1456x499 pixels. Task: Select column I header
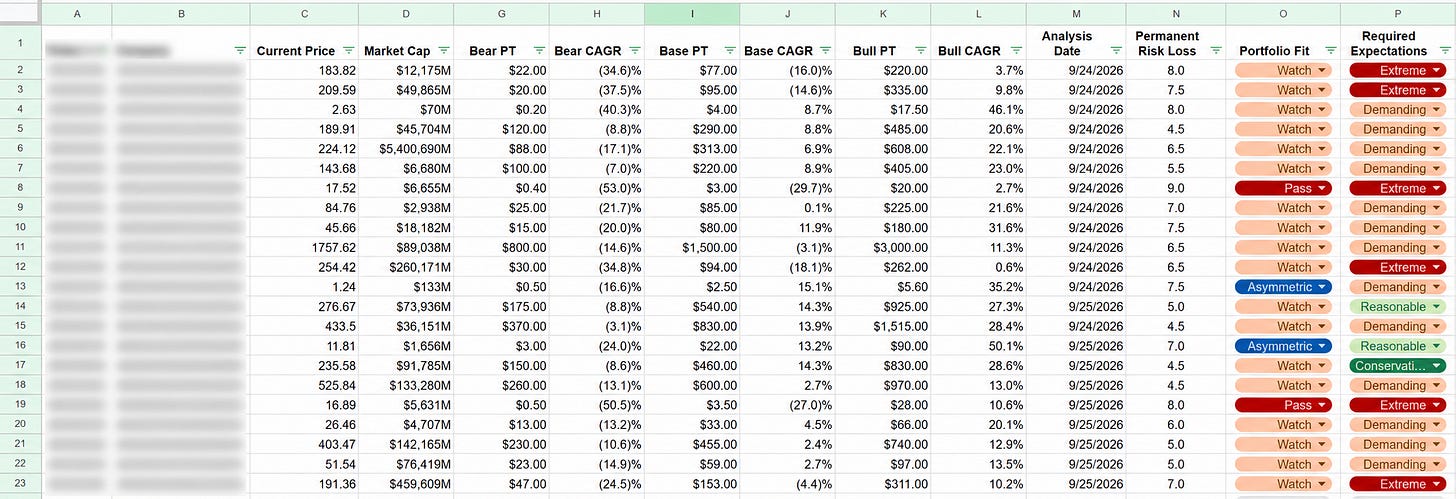tap(692, 14)
